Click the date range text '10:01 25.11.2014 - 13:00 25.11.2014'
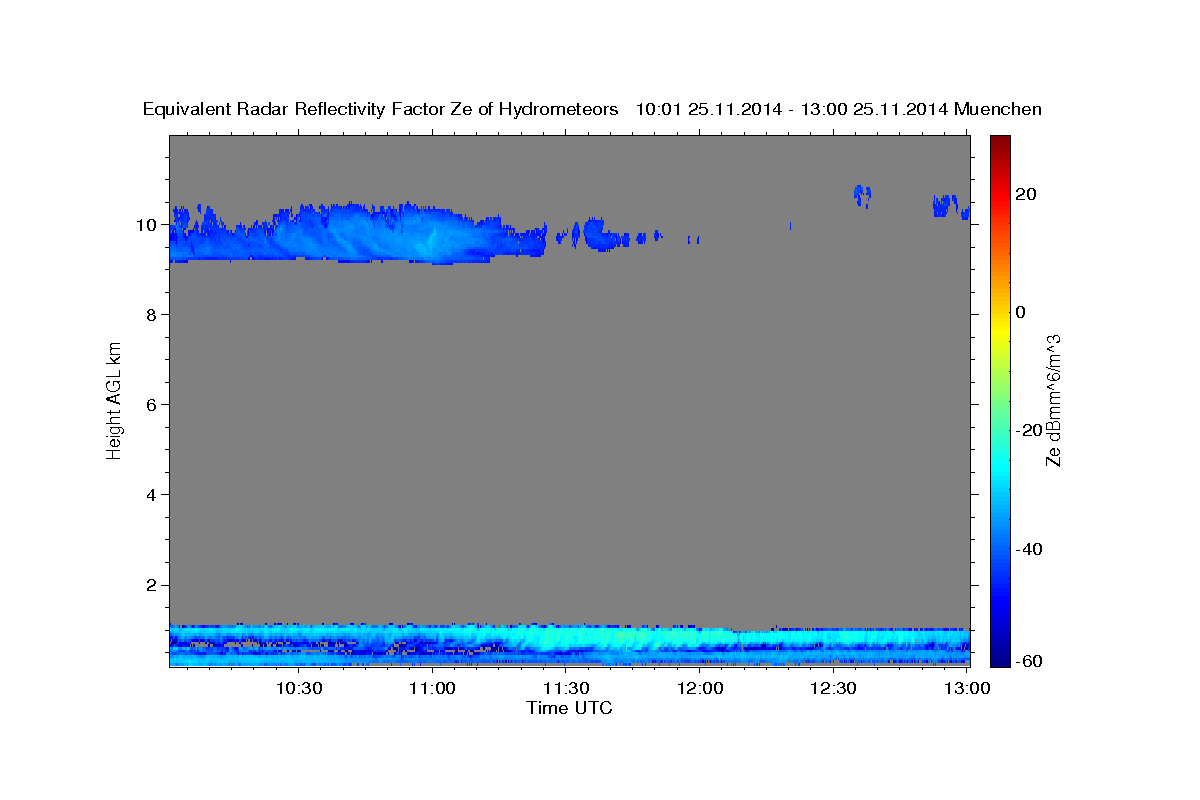This screenshot has width=1200, height=800. pos(792,110)
